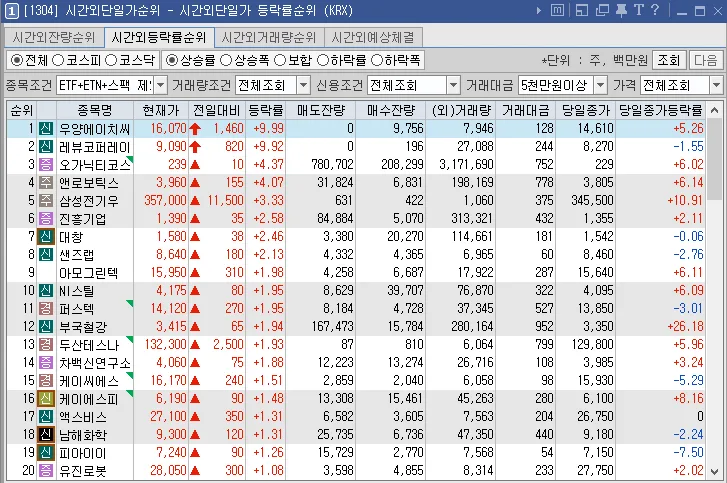Select the 코스닥 radio button
Viewport: 727px width, 483px height.
coord(110,60)
